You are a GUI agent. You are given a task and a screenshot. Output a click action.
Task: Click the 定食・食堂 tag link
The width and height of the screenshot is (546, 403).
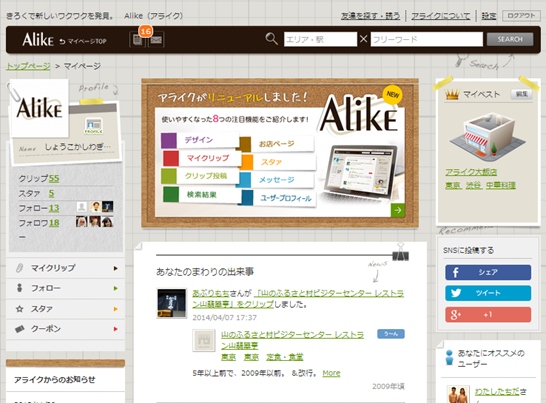click(284, 357)
